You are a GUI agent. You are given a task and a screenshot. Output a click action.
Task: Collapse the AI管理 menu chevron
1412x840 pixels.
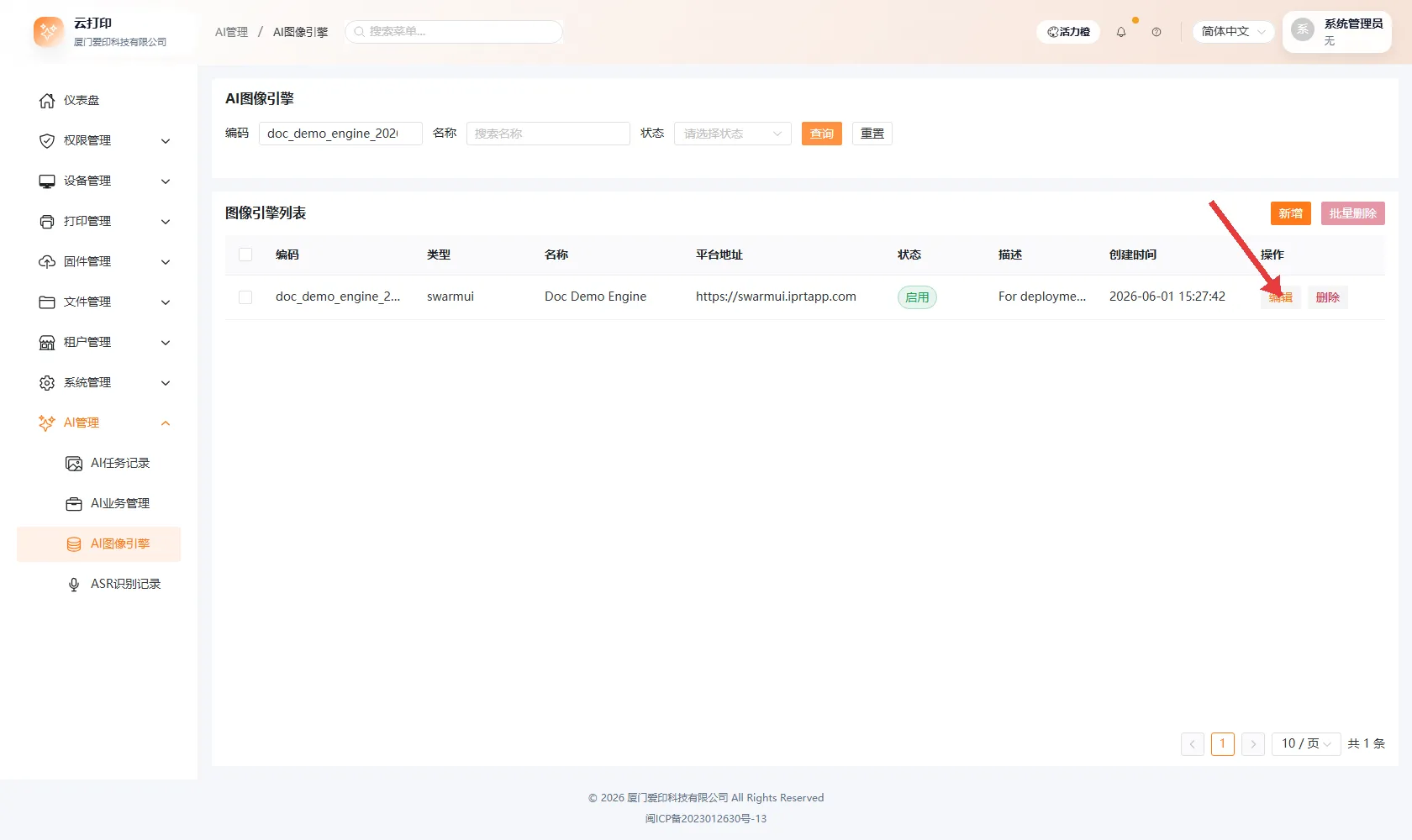pyautogui.click(x=166, y=423)
